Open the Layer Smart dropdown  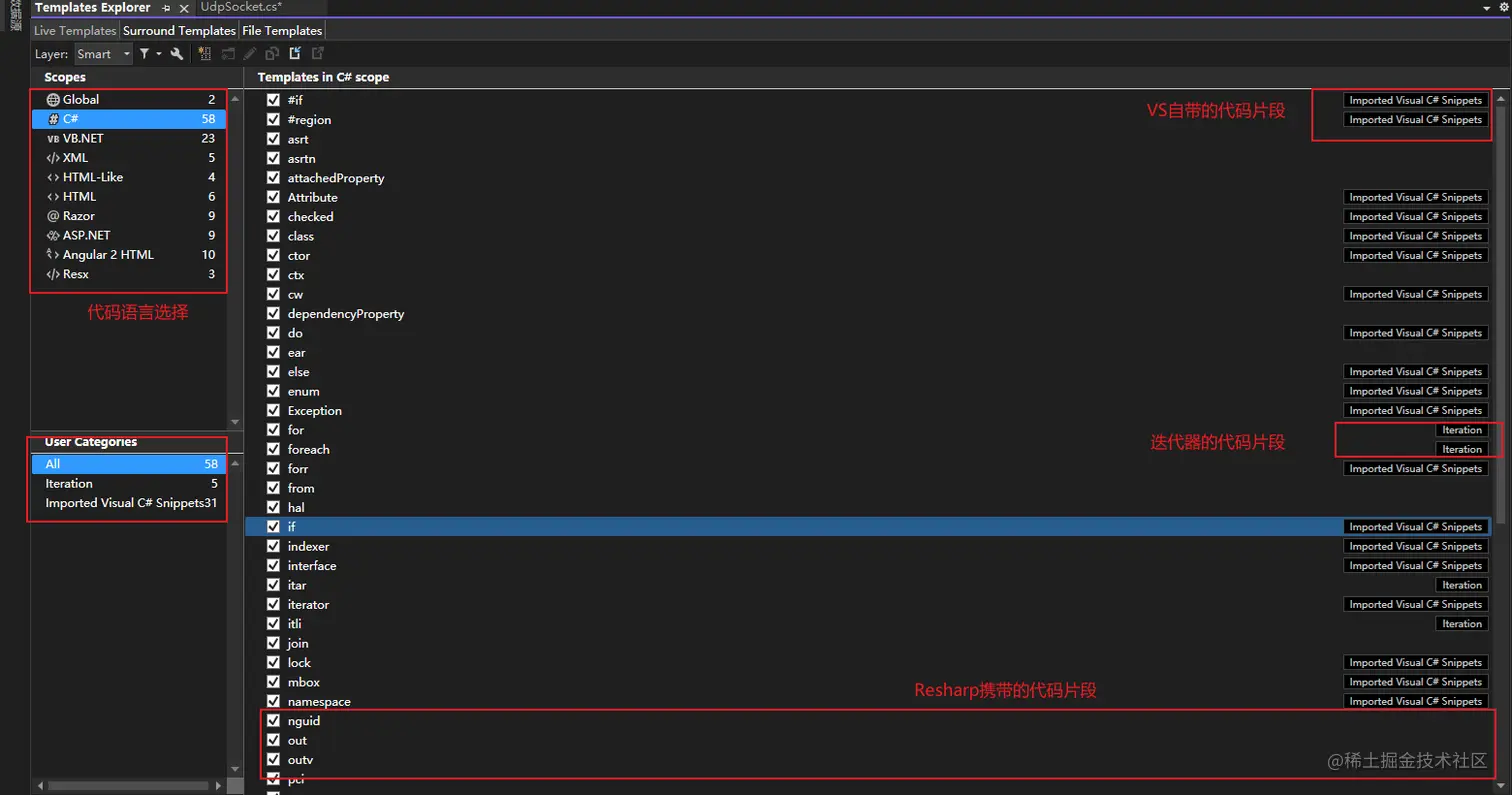point(103,54)
